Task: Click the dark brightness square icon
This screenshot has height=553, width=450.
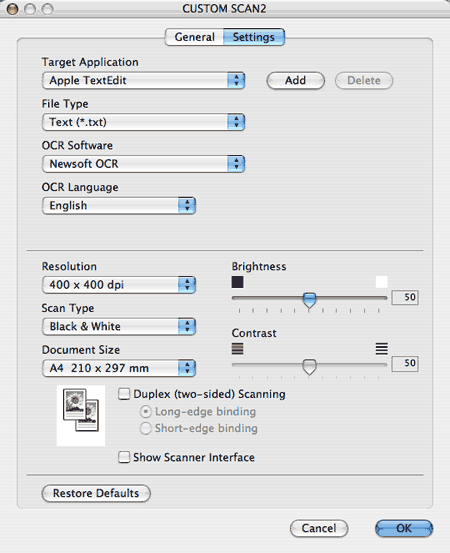Action: pos(237,282)
